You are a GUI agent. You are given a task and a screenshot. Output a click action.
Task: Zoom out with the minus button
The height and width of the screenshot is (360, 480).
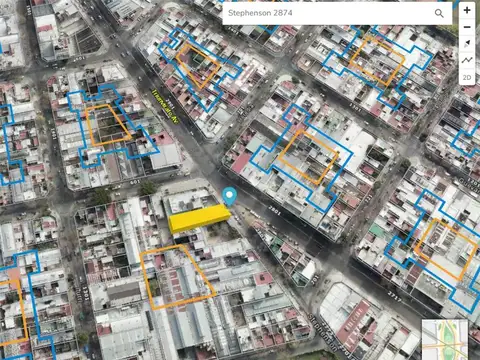pyautogui.click(x=467, y=27)
